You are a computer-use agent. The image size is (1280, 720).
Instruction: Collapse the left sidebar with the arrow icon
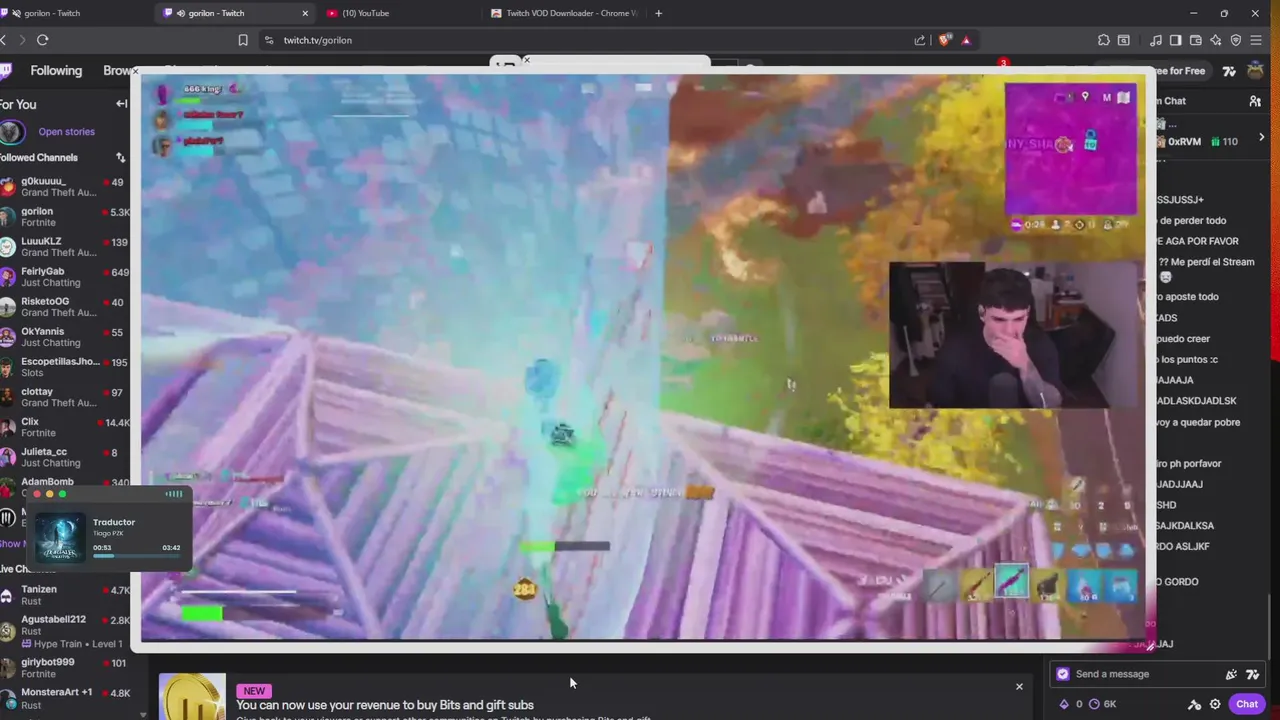point(121,104)
